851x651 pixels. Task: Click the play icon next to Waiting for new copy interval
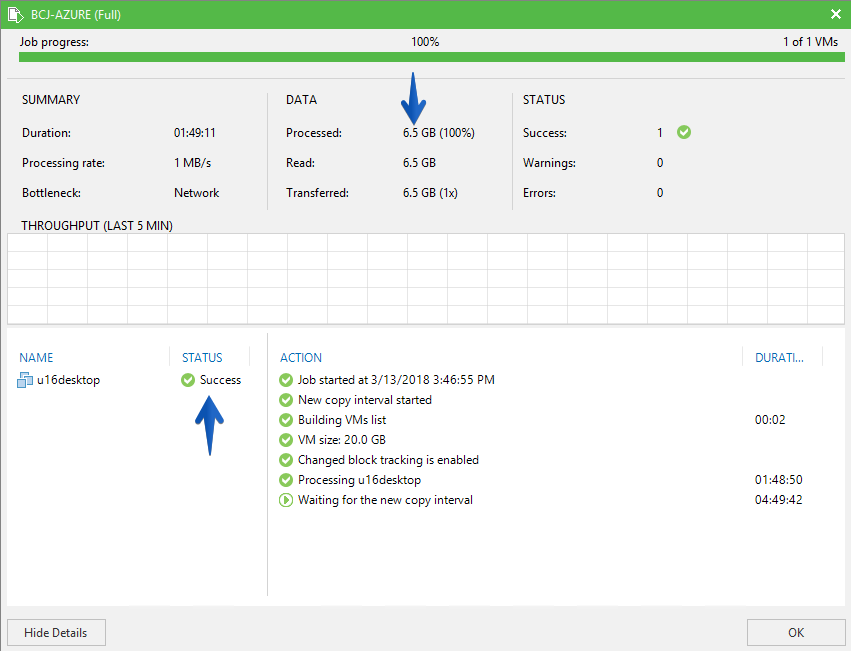coord(286,500)
